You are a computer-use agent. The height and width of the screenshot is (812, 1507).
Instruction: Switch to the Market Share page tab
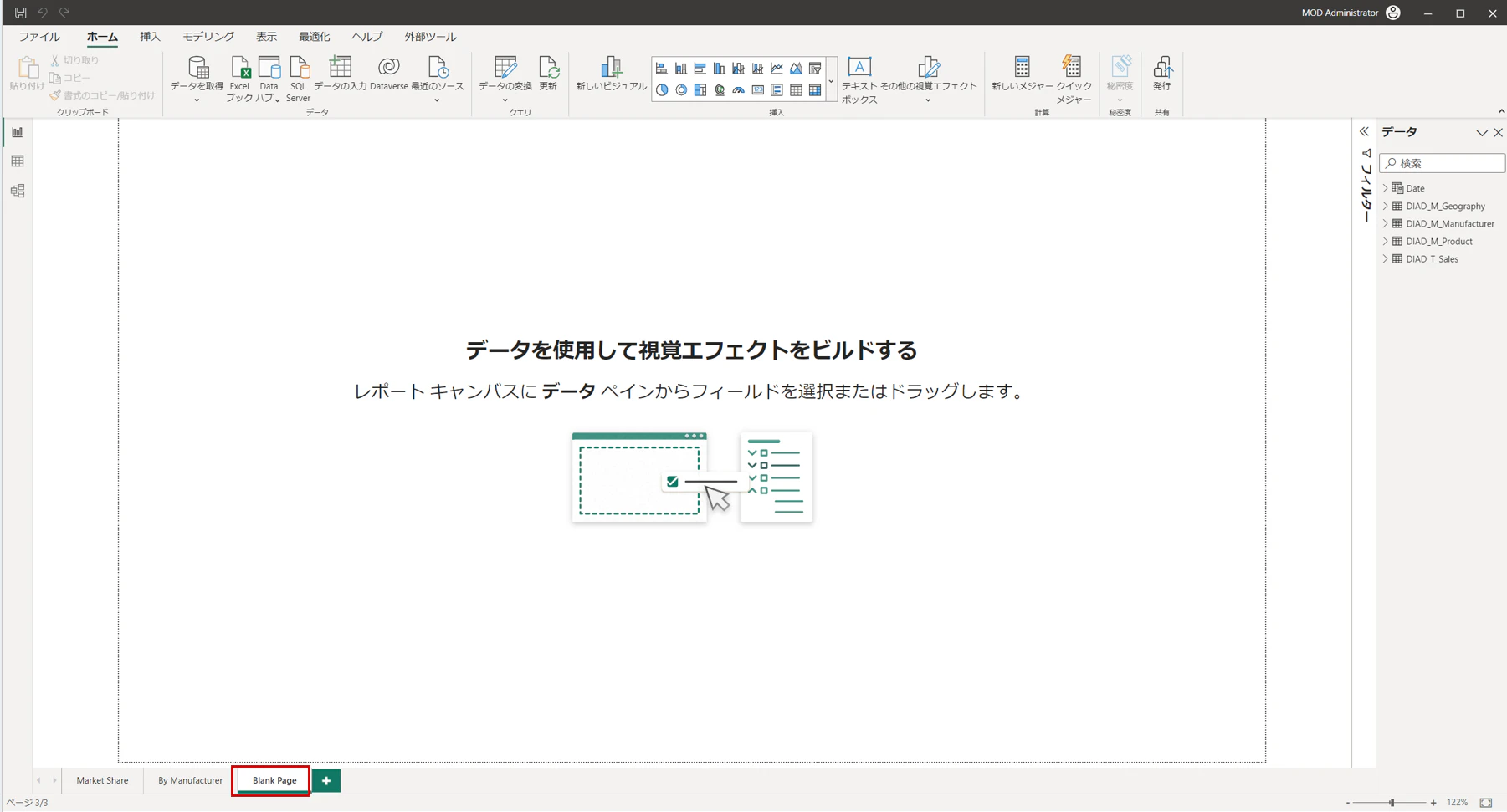(x=102, y=780)
